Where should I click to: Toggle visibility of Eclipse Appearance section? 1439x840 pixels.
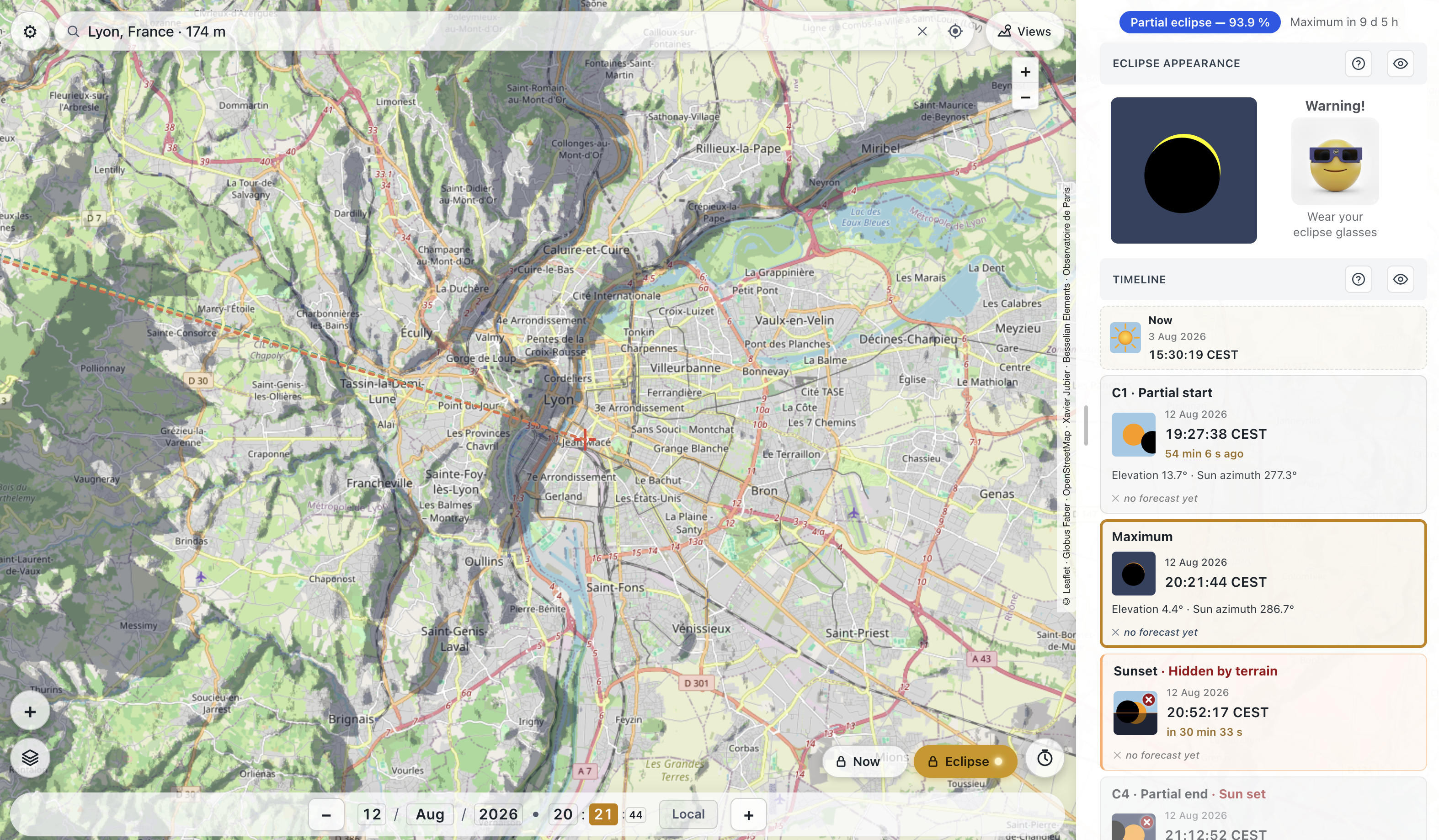[1400, 64]
